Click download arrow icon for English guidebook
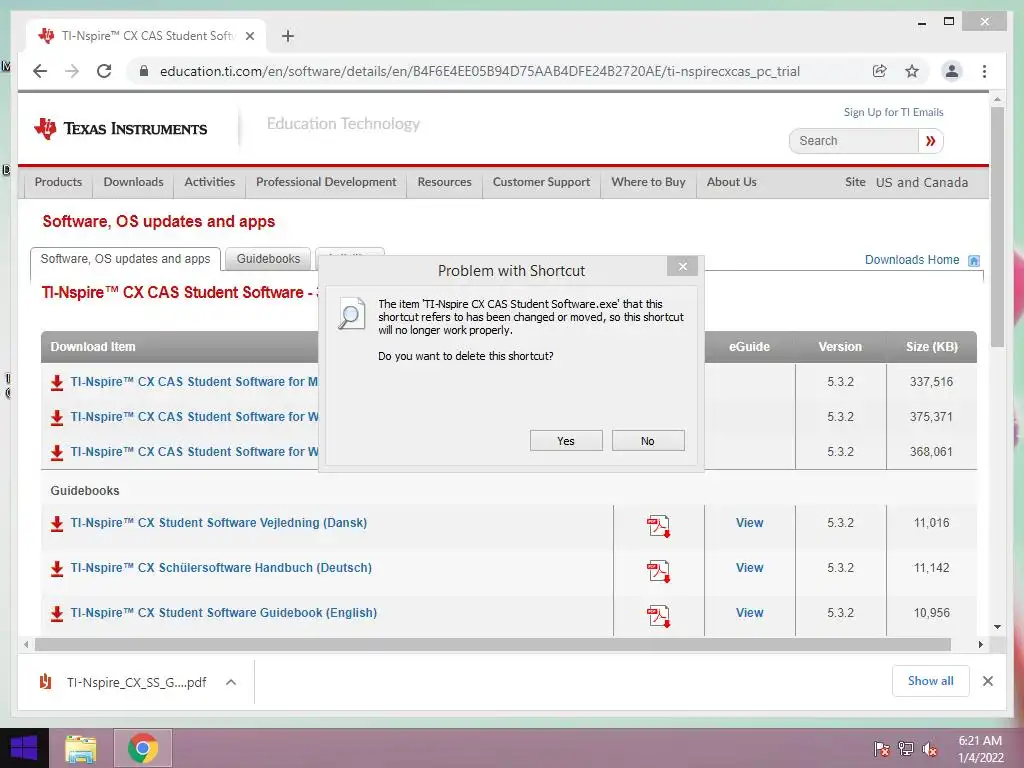 (57, 614)
